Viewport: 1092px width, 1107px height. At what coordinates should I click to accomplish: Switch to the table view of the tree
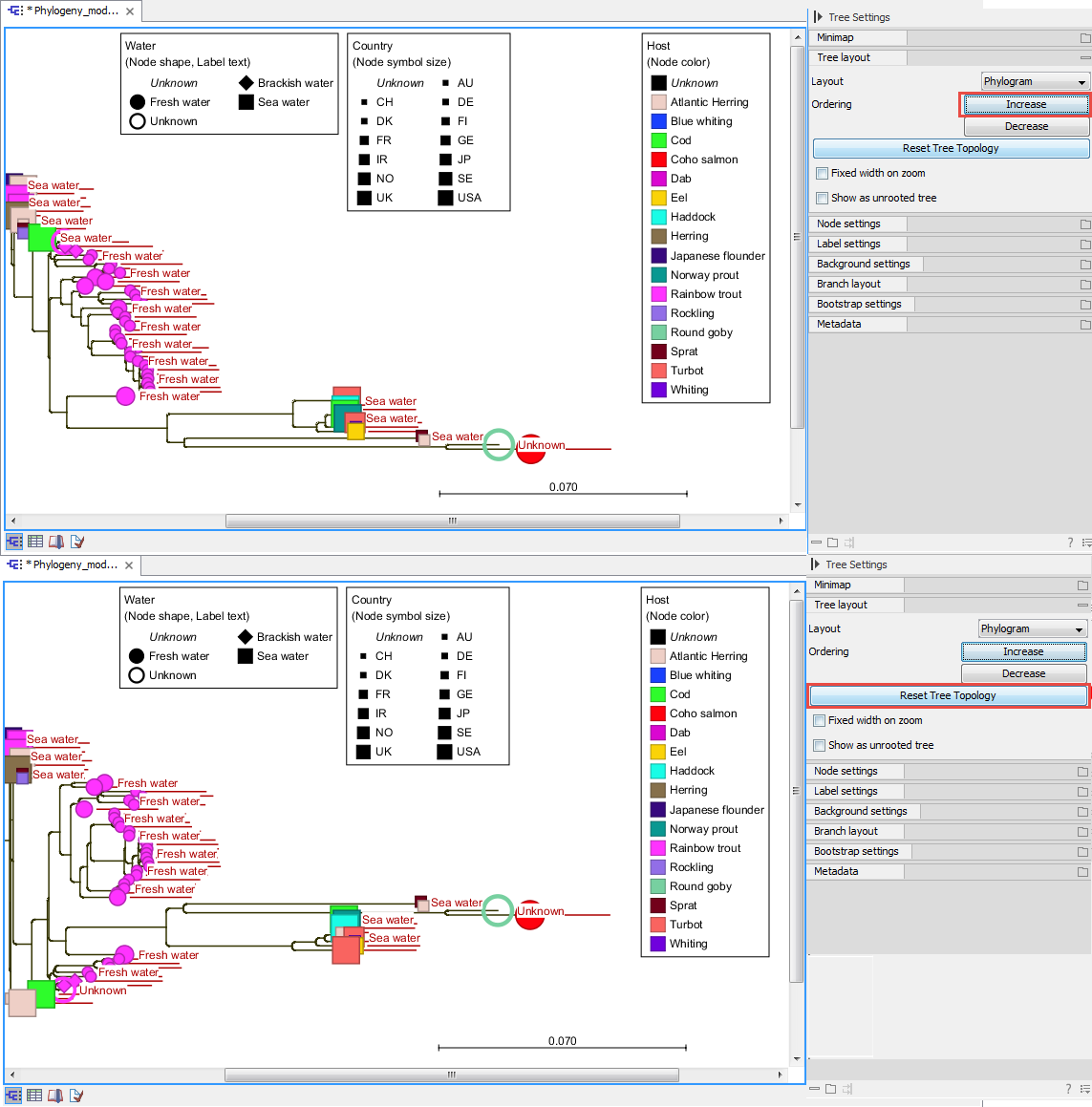coord(34,541)
